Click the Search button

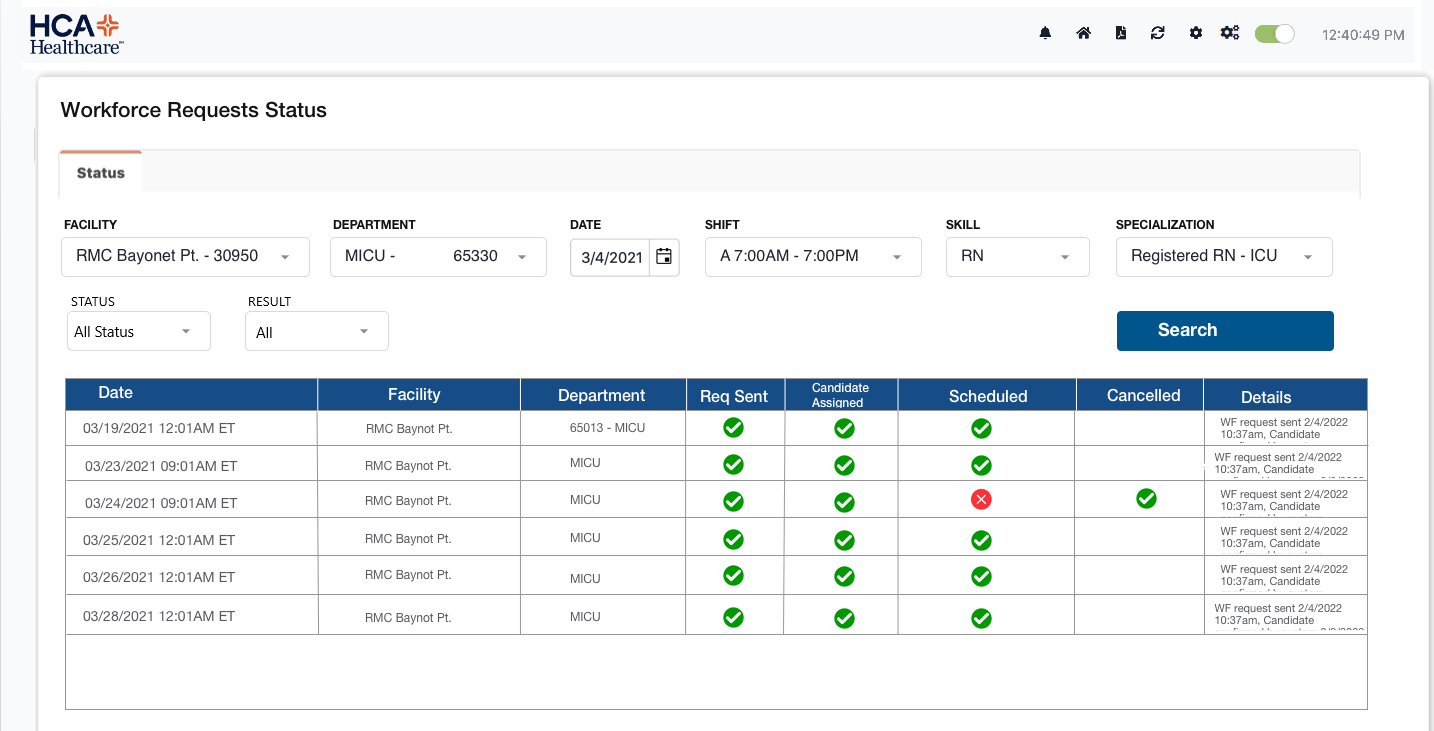pyautogui.click(x=1225, y=331)
